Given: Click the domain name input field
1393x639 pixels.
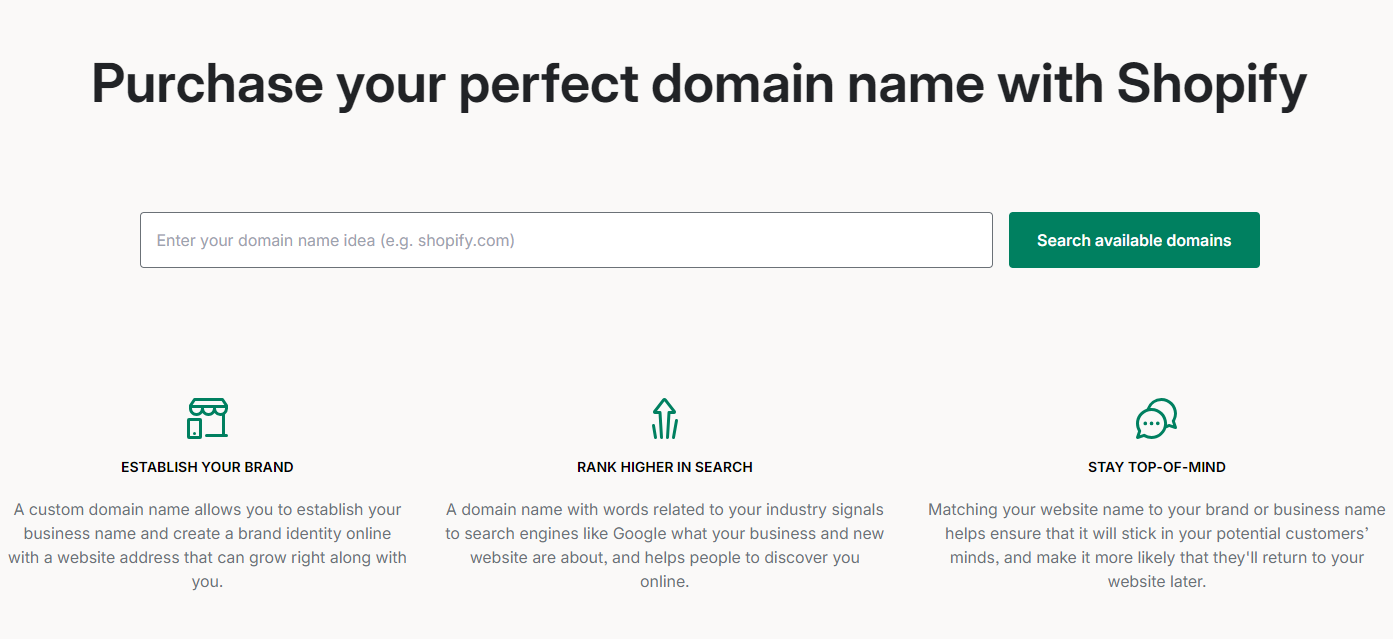Looking at the screenshot, I should tap(567, 240).
